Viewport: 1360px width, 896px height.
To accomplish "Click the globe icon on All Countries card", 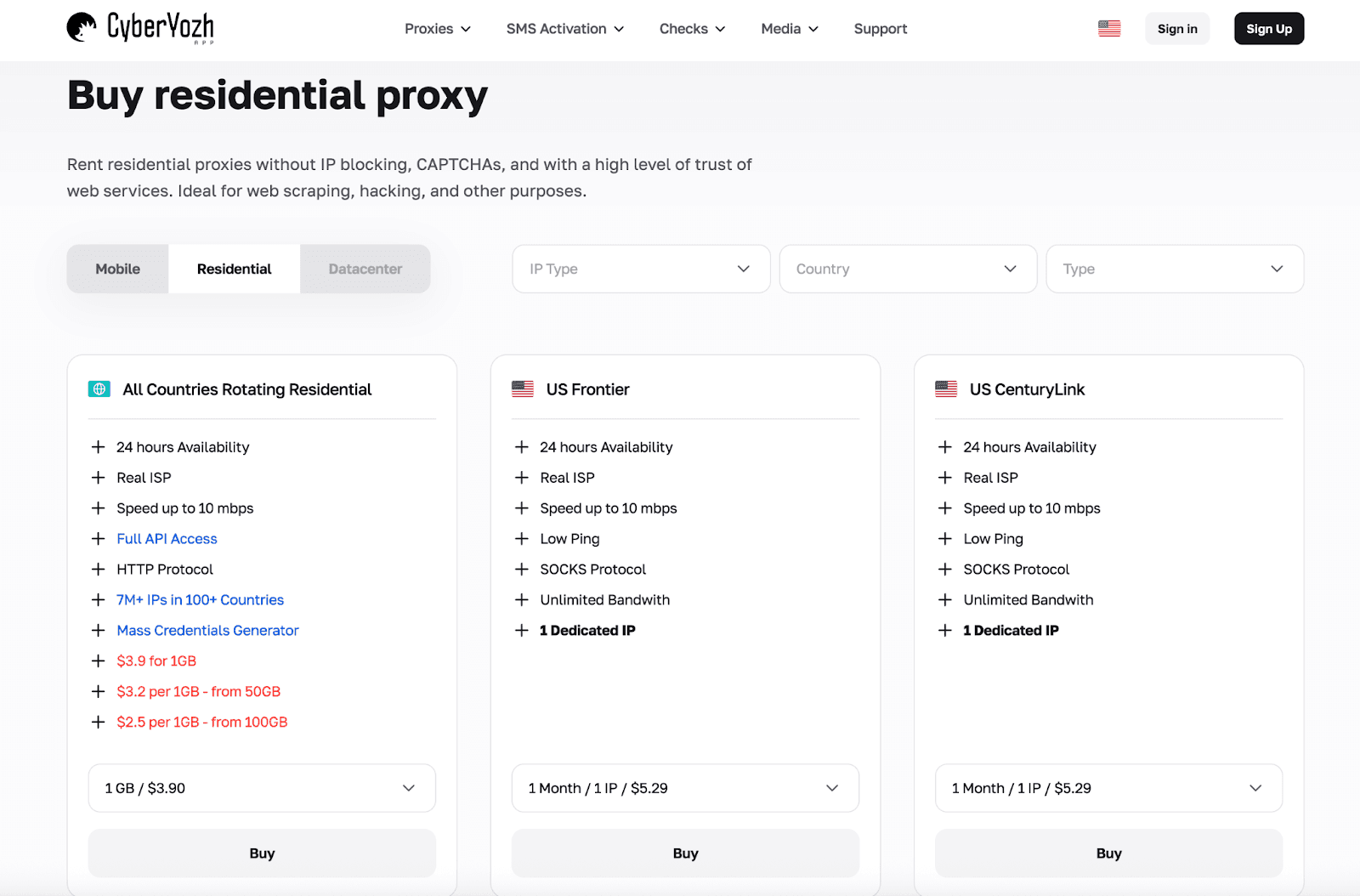I will pos(99,389).
